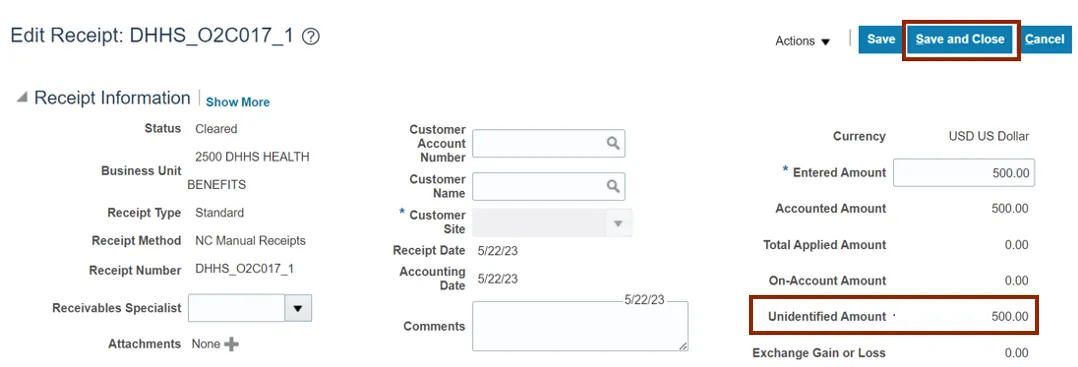Screen dimensions: 1078x367
Task: Search icon in Customer Account Number field
Action: (613, 143)
